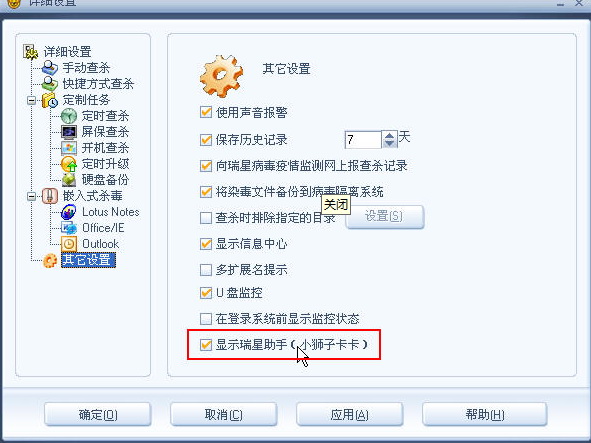Click the 应用(A) button
Viewport: 591px width, 443px height.
[349, 415]
